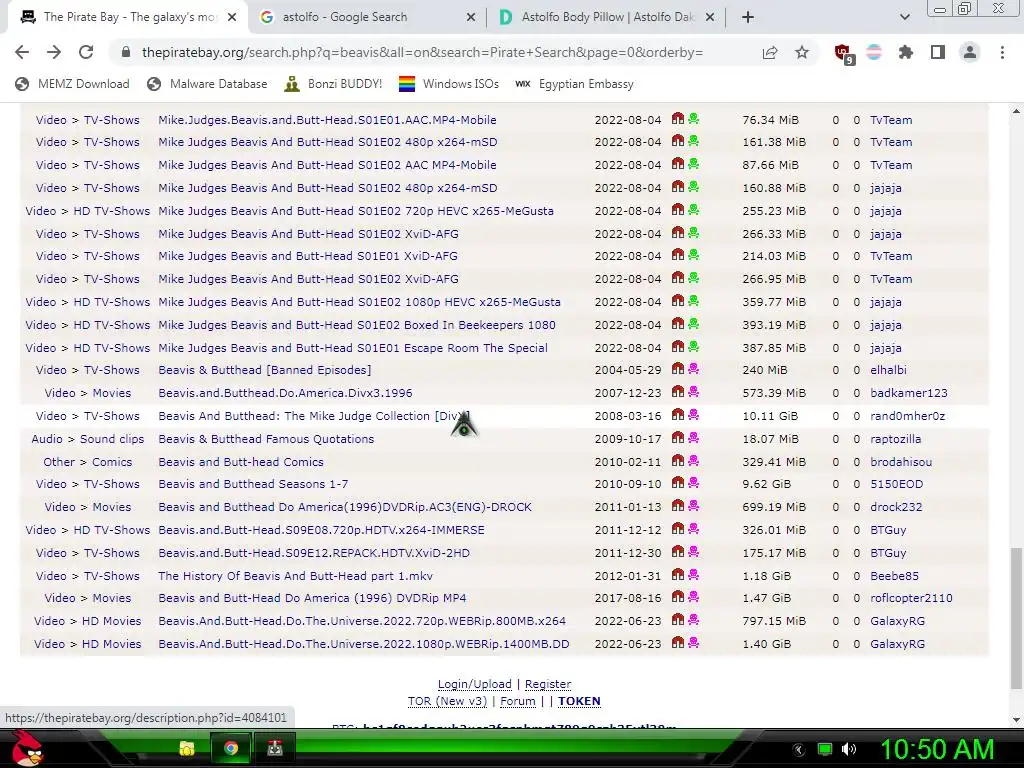Open Angry Birds start button
1024x768 pixels.
pyautogui.click(x=27, y=748)
